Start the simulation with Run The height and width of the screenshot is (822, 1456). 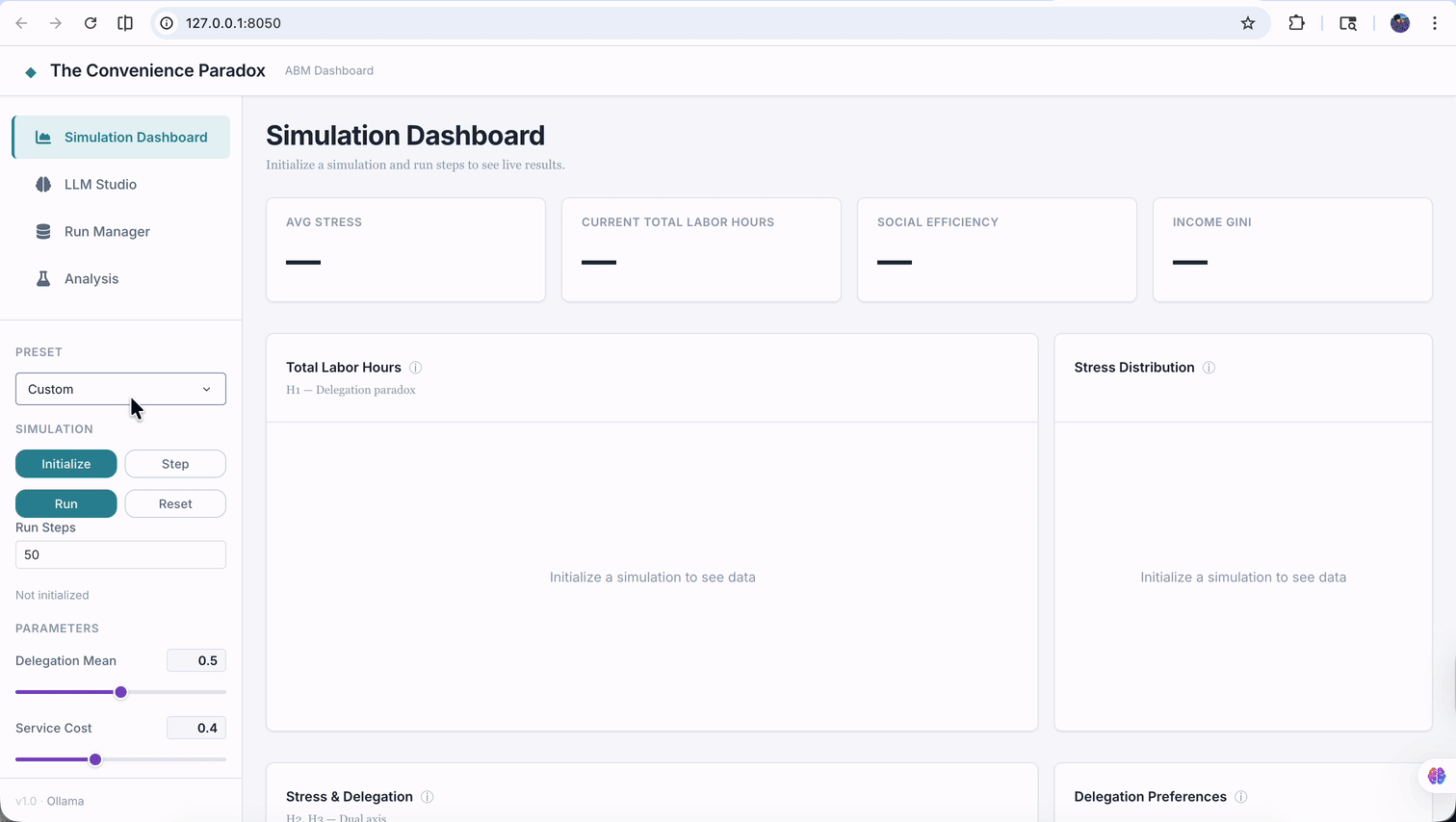click(x=66, y=503)
